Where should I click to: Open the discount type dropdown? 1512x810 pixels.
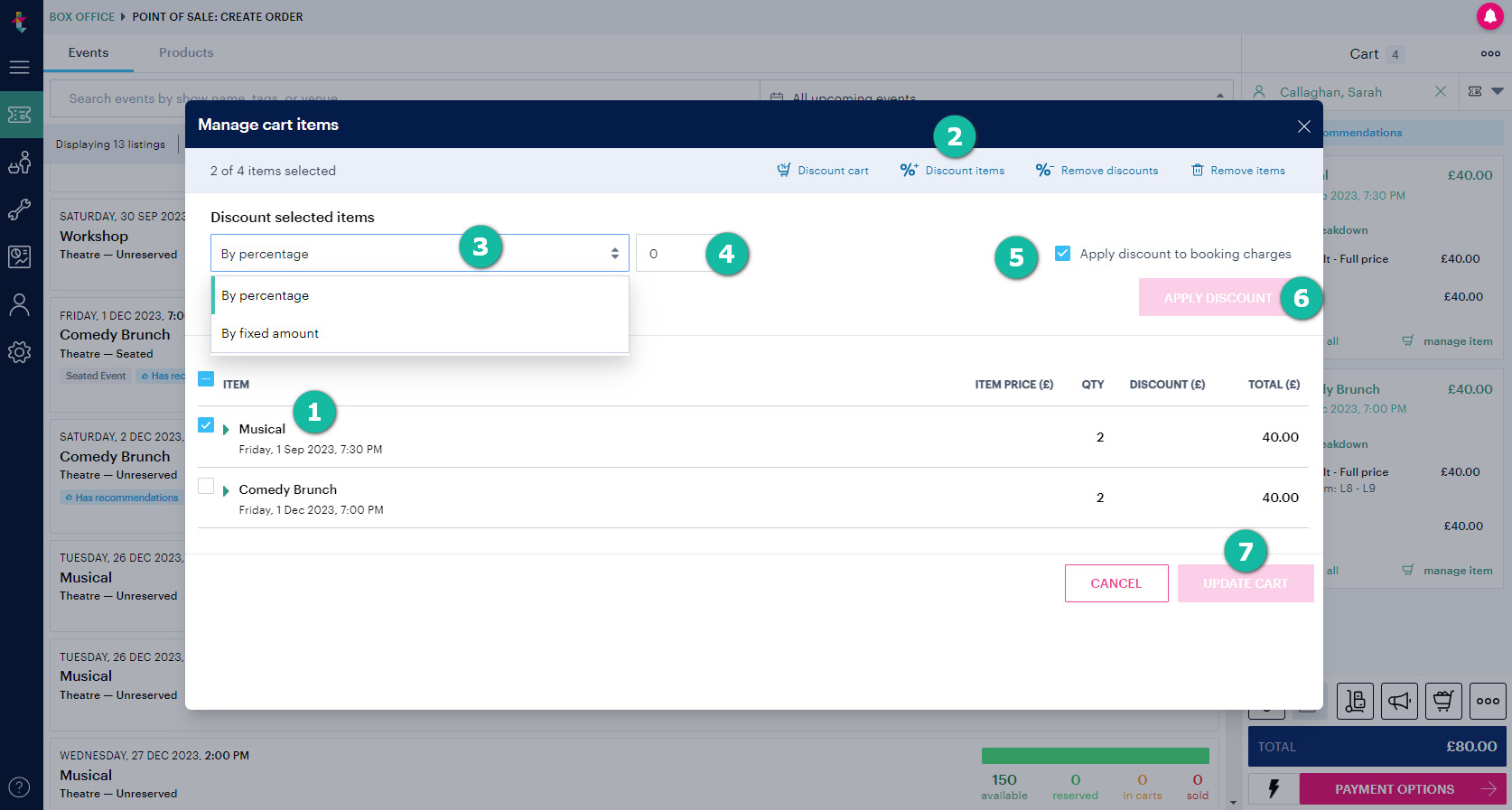[420, 253]
